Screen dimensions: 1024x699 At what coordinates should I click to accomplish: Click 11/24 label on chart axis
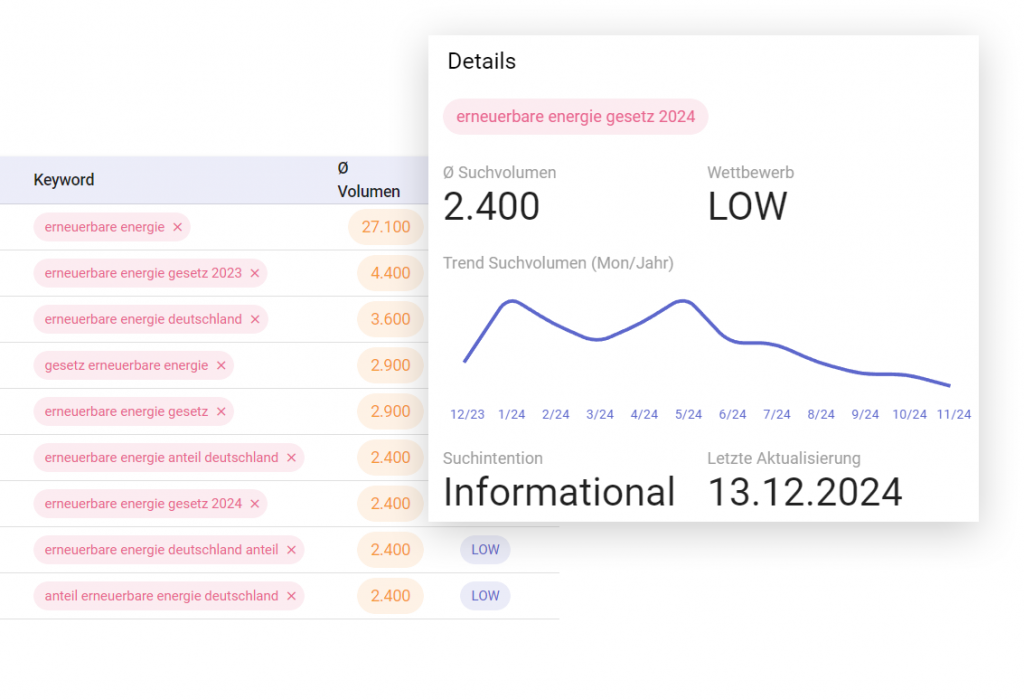954,414
